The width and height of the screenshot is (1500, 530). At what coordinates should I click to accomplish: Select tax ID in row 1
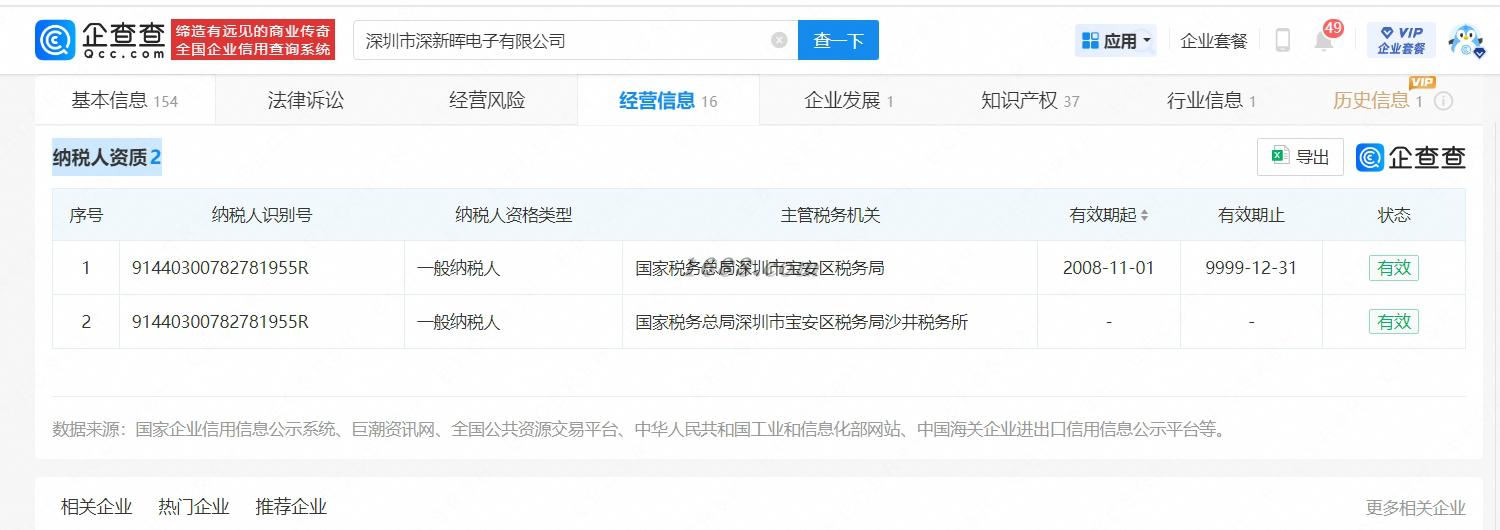[x=220, y=268]
